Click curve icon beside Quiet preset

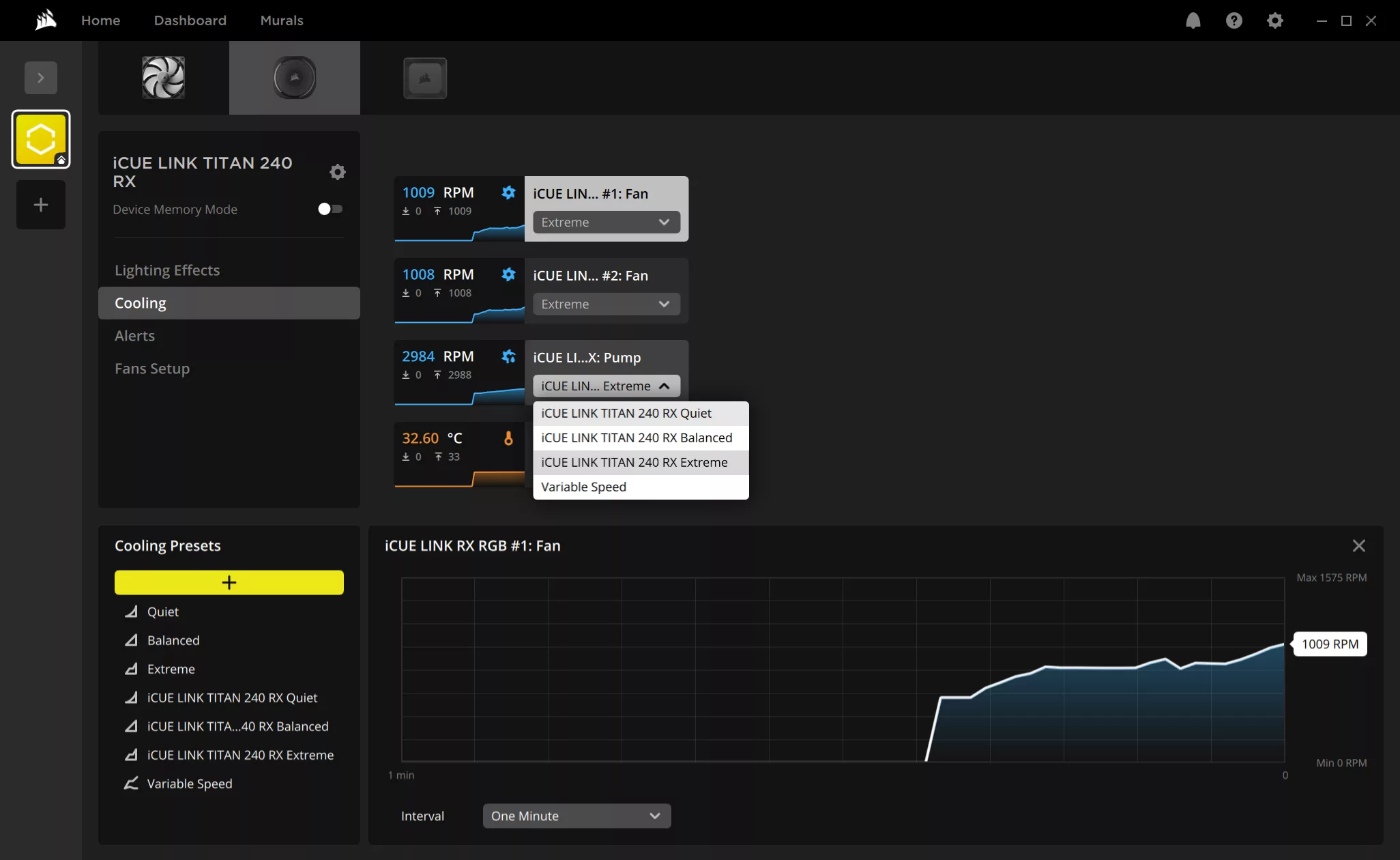131,612
